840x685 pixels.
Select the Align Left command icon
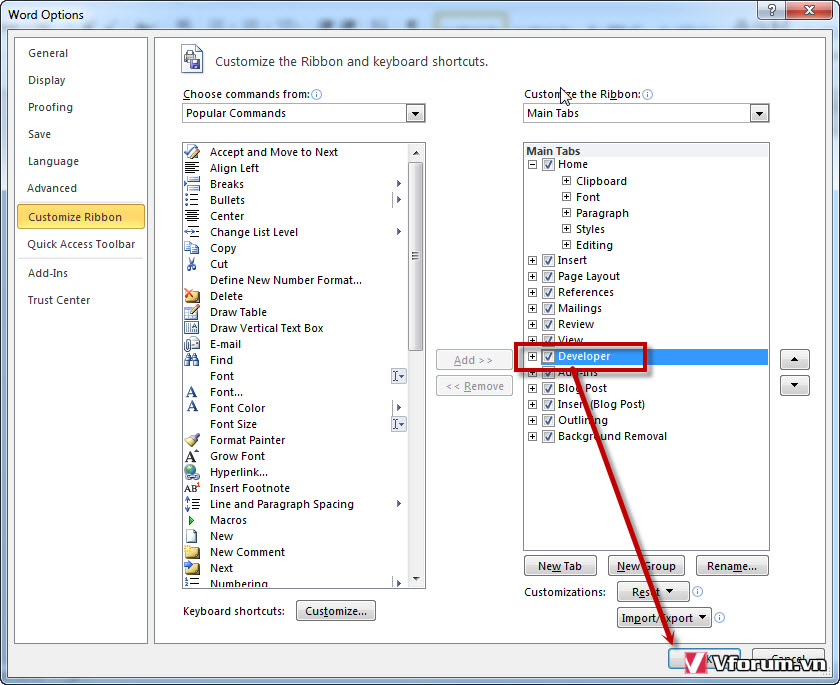tap(192, 168)
